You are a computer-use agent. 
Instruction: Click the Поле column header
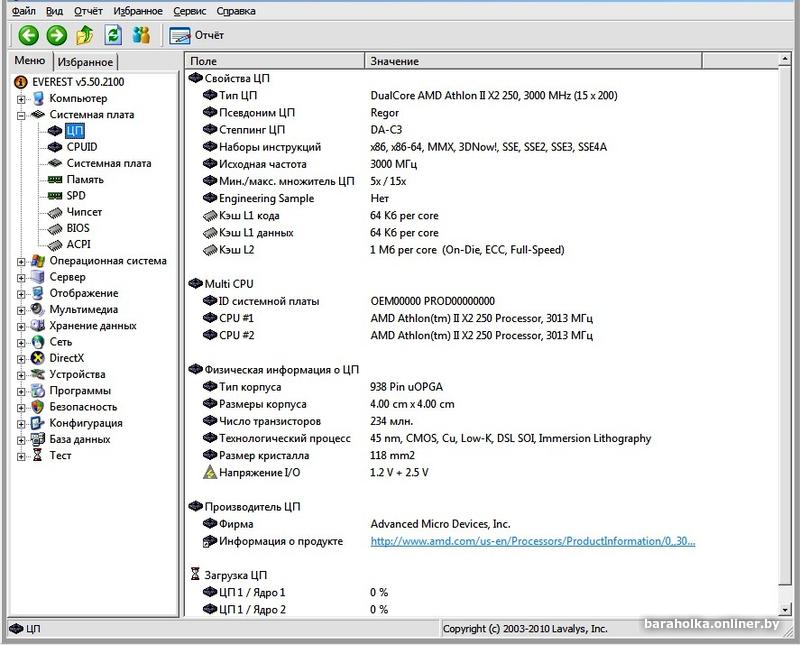tap(204, 62)
